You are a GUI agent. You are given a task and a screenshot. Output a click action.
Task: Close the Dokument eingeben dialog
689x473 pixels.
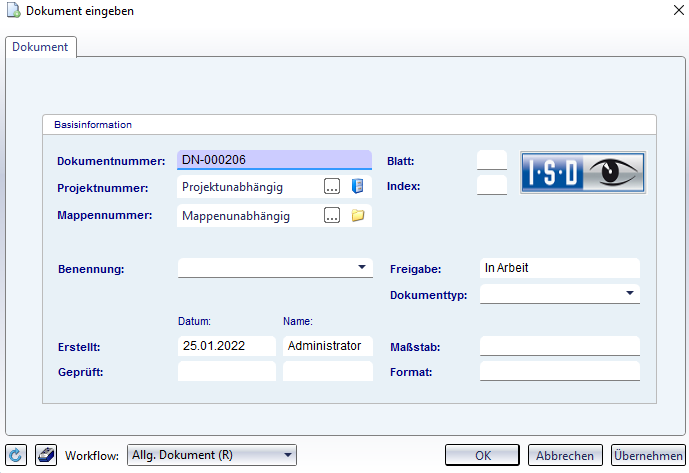[678, 10]
